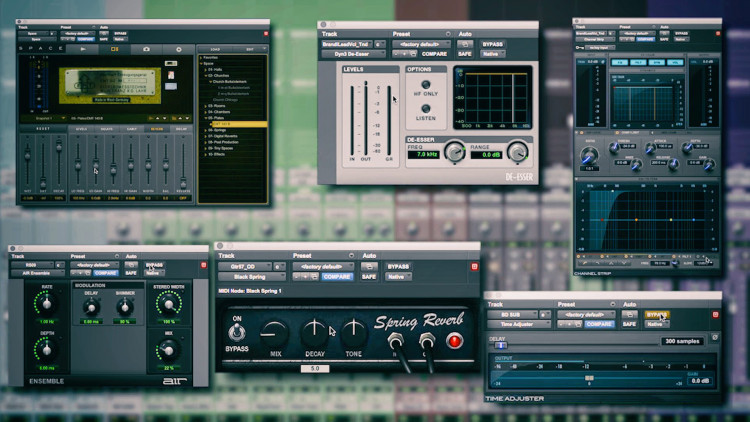Screen dimensions: 750x422
Task: Click the 'e' channel button in Black Spring header
Action: tap(279, 267)
